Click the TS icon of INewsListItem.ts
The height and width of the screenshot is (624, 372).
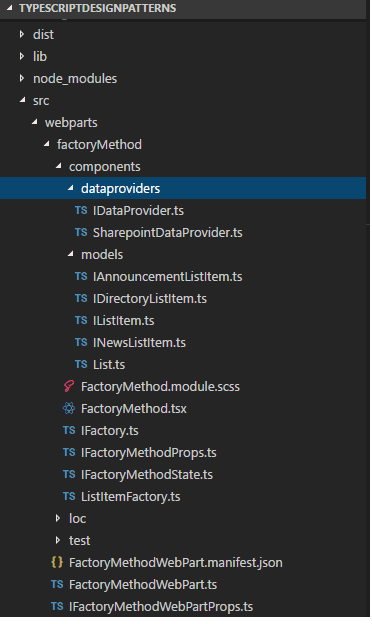pos(81,342)
